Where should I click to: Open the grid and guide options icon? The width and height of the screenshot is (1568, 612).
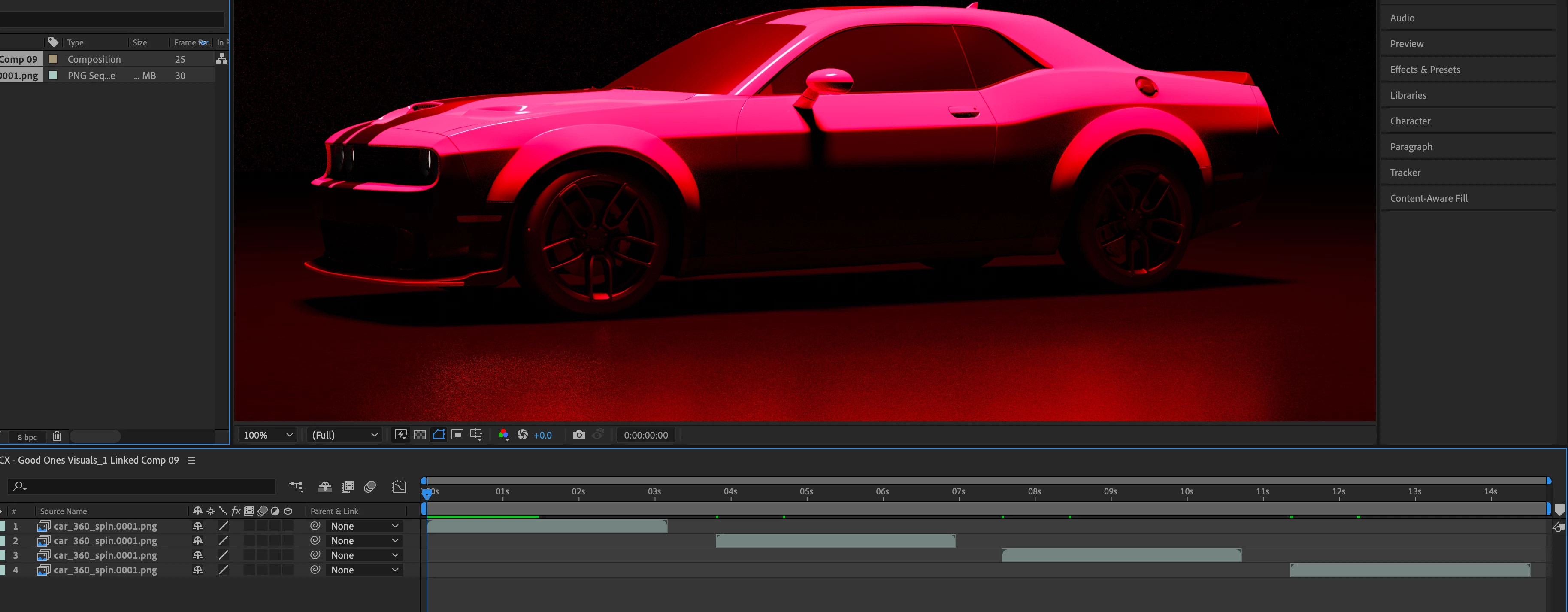(476, 435)
